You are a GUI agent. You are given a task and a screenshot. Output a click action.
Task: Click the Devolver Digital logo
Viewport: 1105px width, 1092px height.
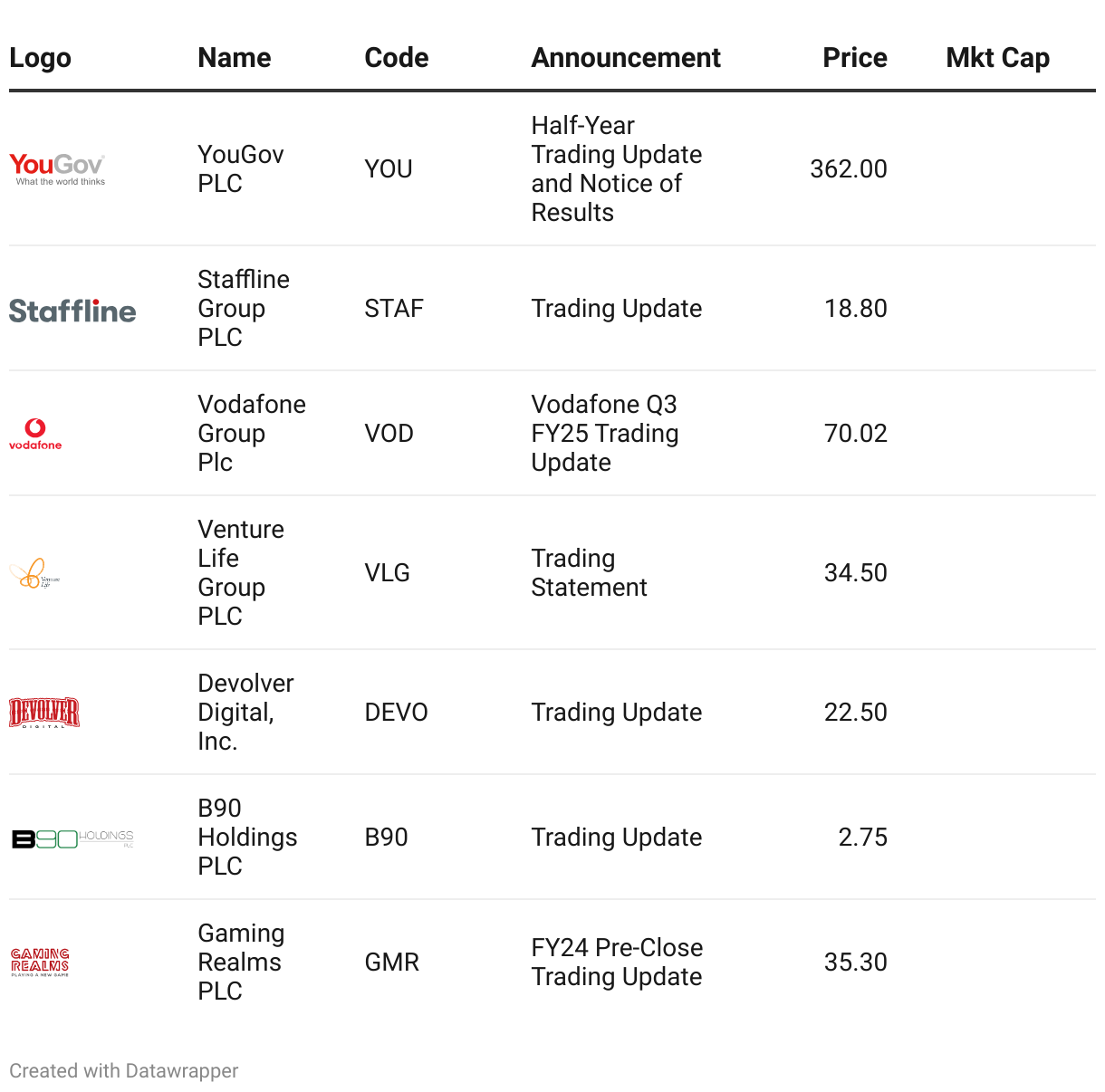44,713
